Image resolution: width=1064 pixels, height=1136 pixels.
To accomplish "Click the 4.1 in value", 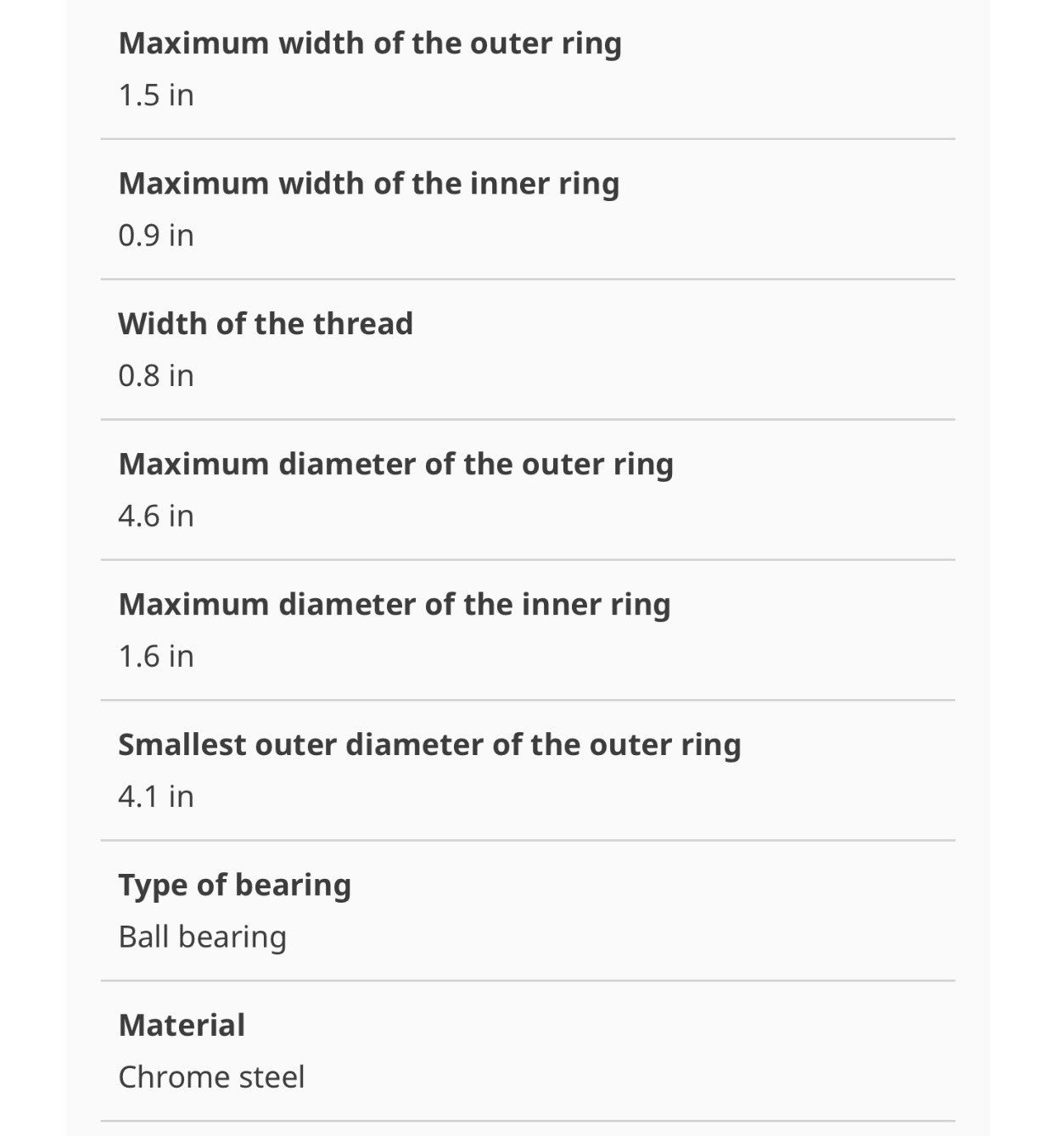I will 156,796.
